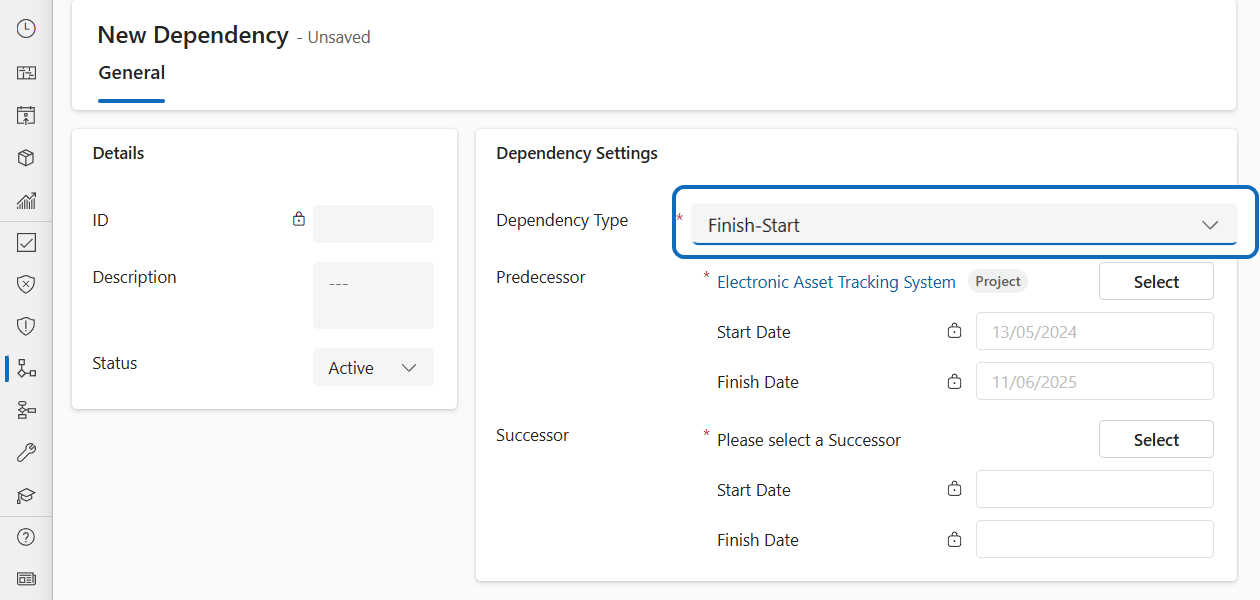Click the graduation cap sidebar icon
The image size is (1260, 600).
tap(26, 495)
